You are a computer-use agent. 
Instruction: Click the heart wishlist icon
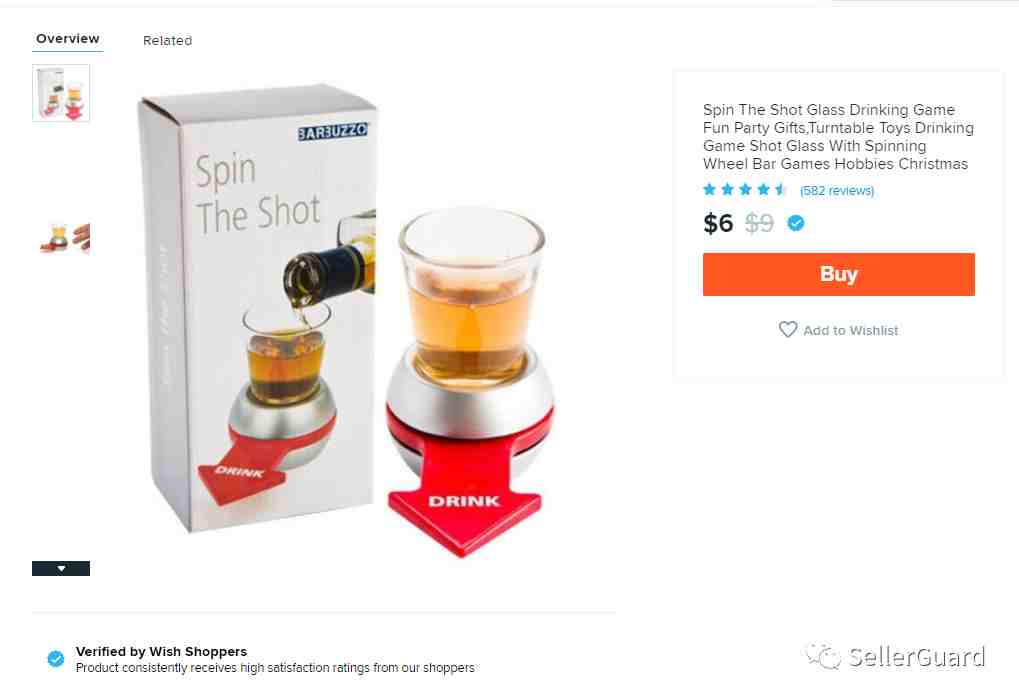pos(788,330)
